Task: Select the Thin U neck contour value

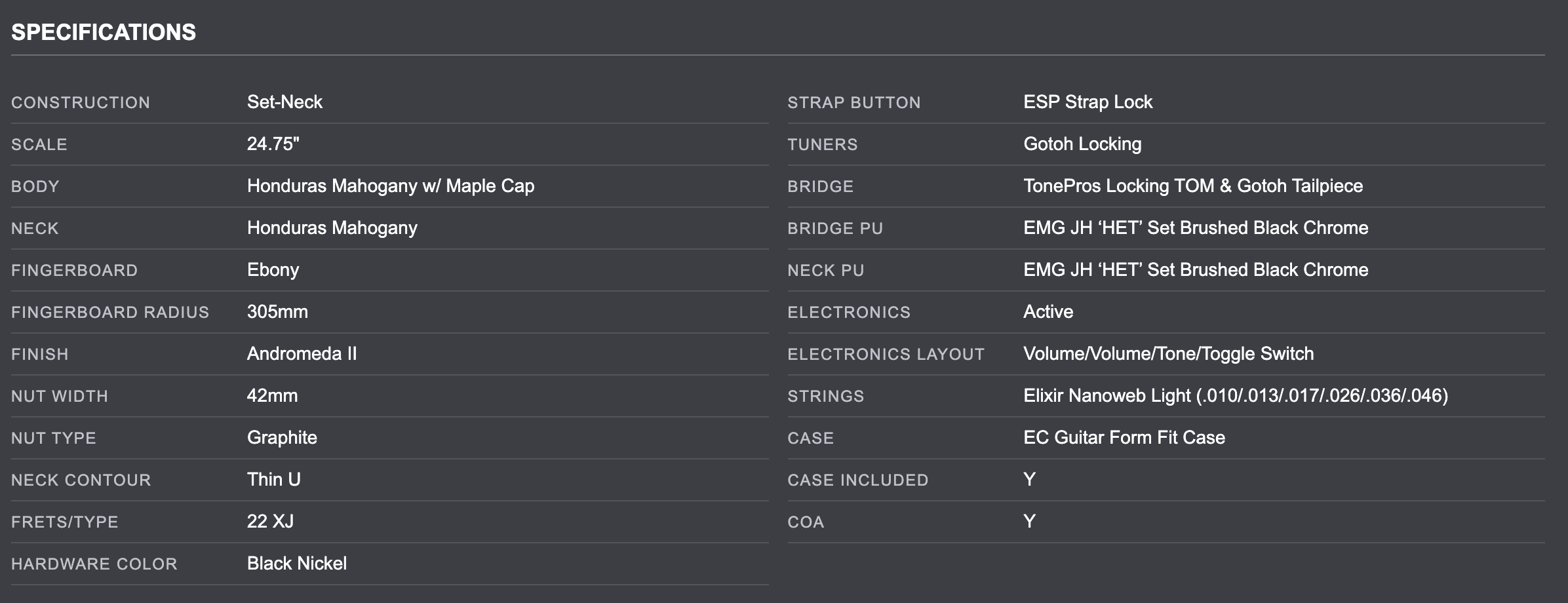Action: [273, 480]
